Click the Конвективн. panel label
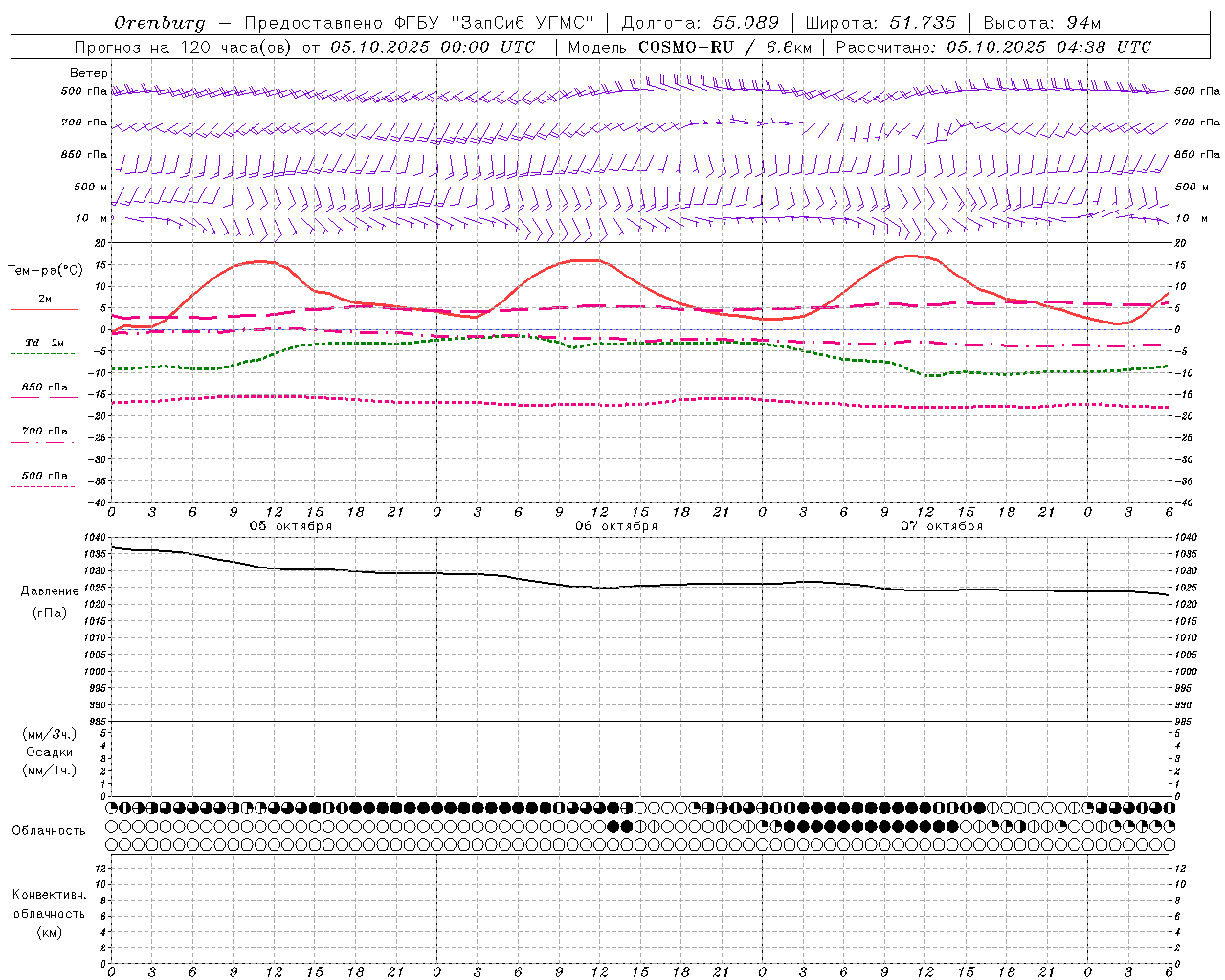1225x980 pixels. (50, 895)
